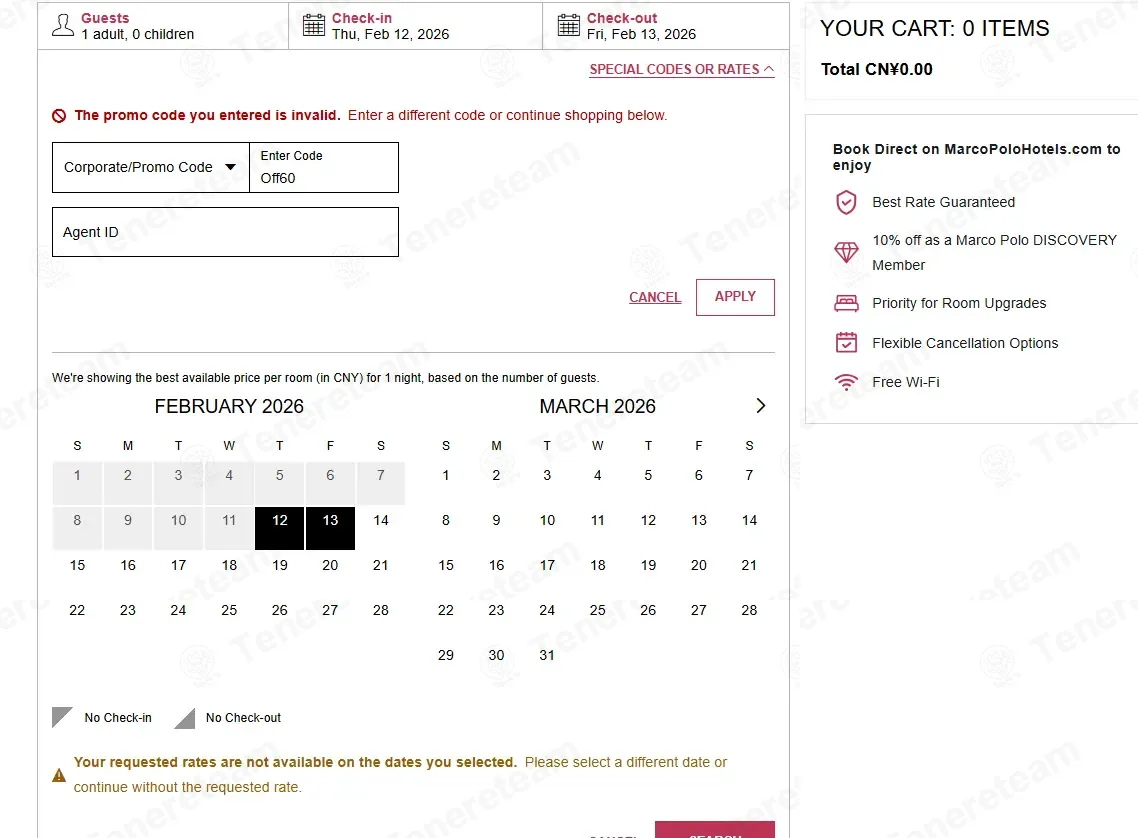Click the Guests person icon
The width and height of the screenshot is (1138, 838).
(x=63, y=25)
